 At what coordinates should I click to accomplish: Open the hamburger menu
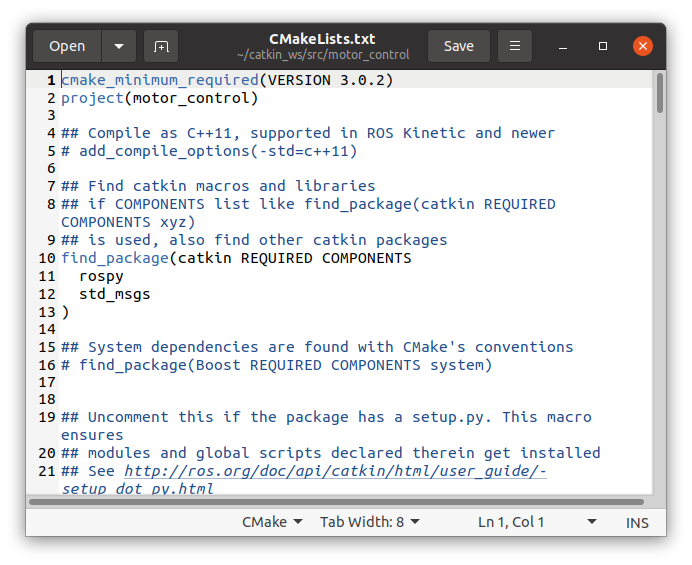pos(515,46)
